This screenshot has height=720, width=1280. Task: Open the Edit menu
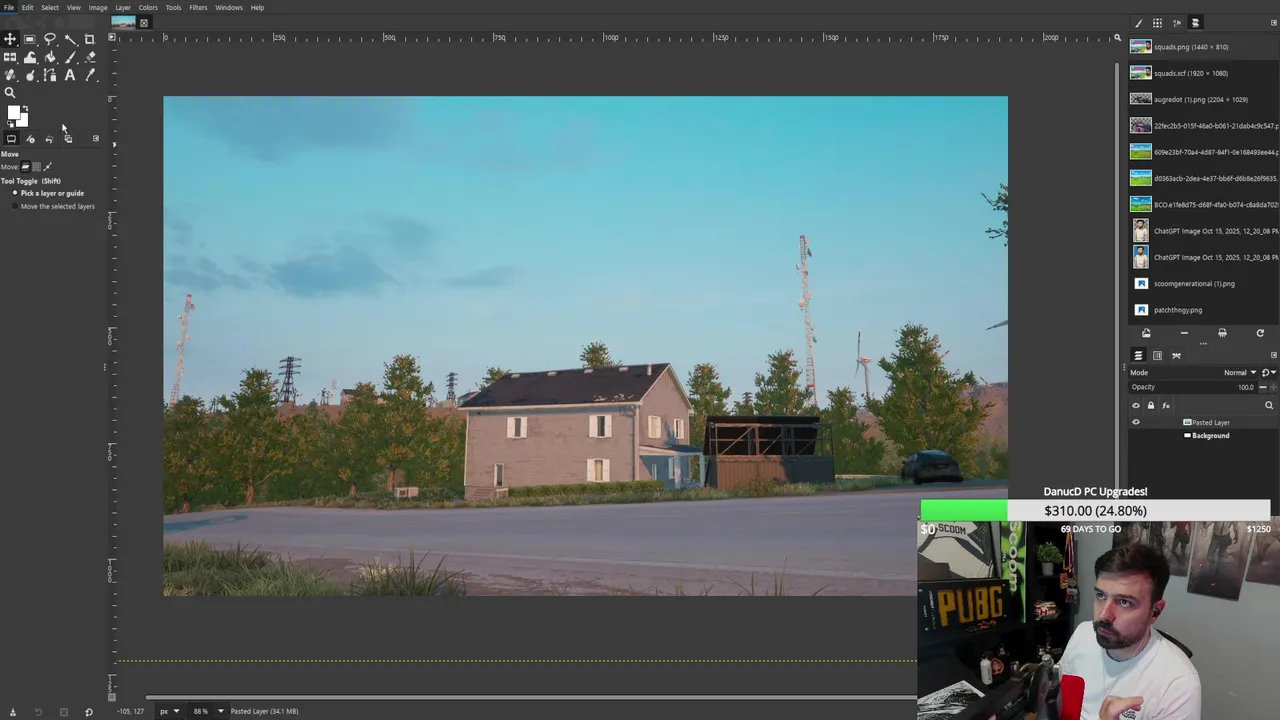tap(27, 7)
